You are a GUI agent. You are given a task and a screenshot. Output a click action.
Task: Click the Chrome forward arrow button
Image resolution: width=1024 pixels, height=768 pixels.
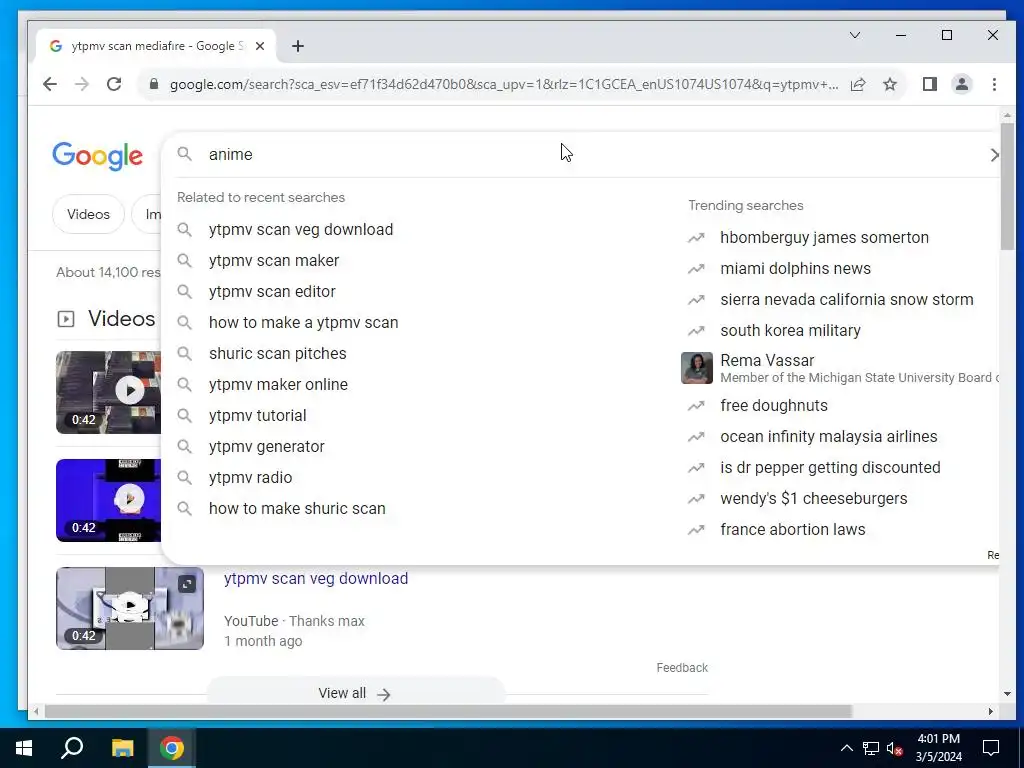pos(82,84)
